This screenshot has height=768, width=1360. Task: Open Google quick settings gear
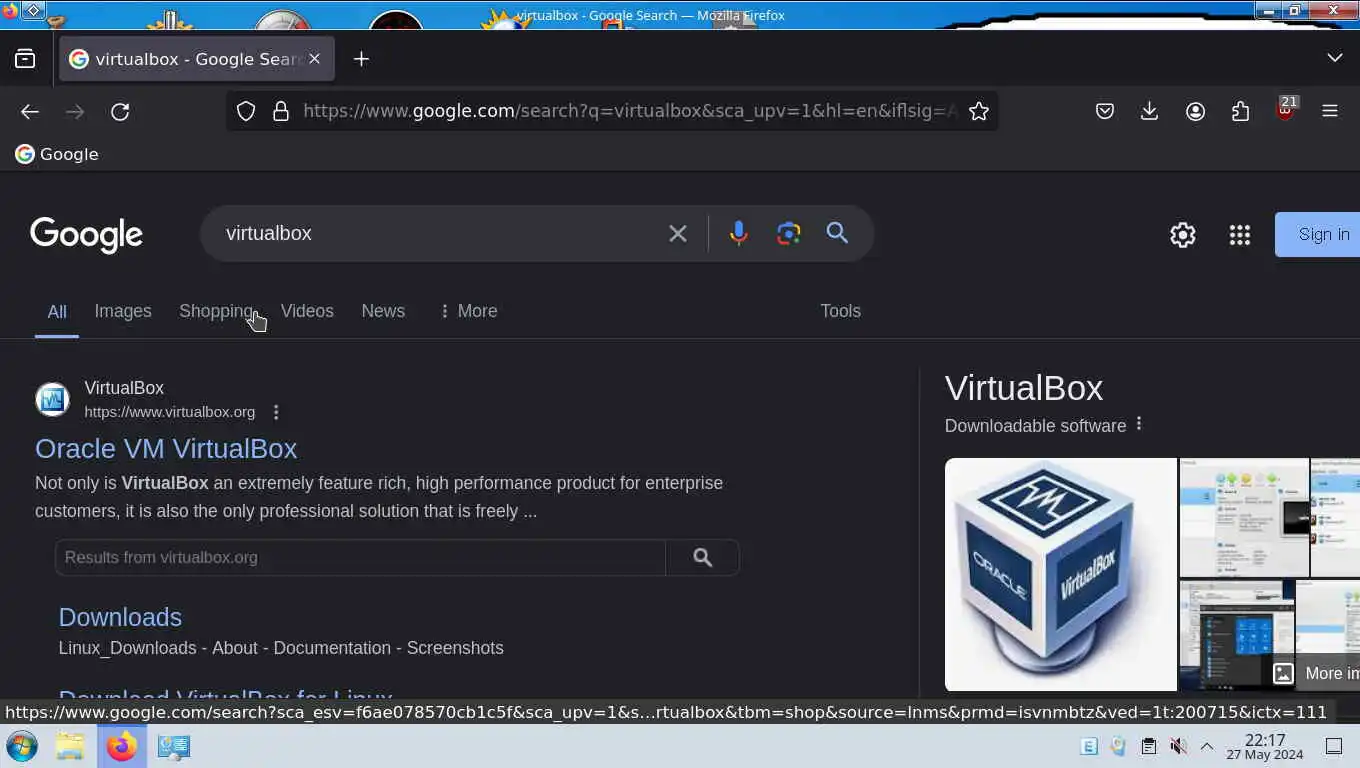coord(1183,235)
